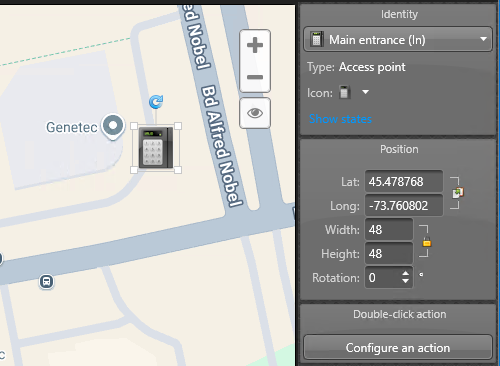Select the keypad access point on the map
The image size is (500, 366).
[x=156, y=147]
